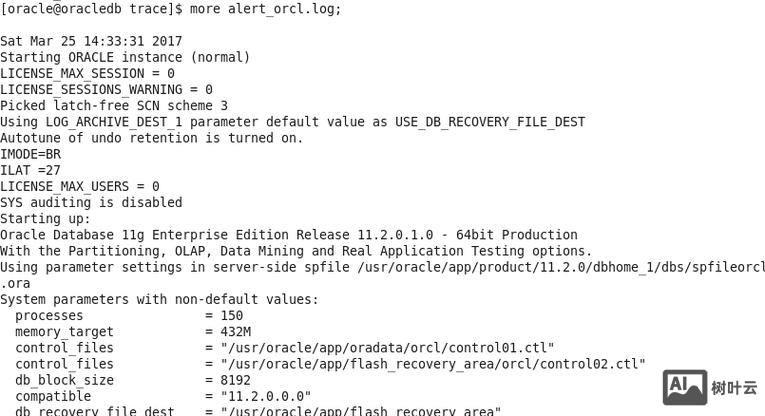Screen dimensions: 765x416
Task: Click the control01.ctl file path
Action: [388, 348]
